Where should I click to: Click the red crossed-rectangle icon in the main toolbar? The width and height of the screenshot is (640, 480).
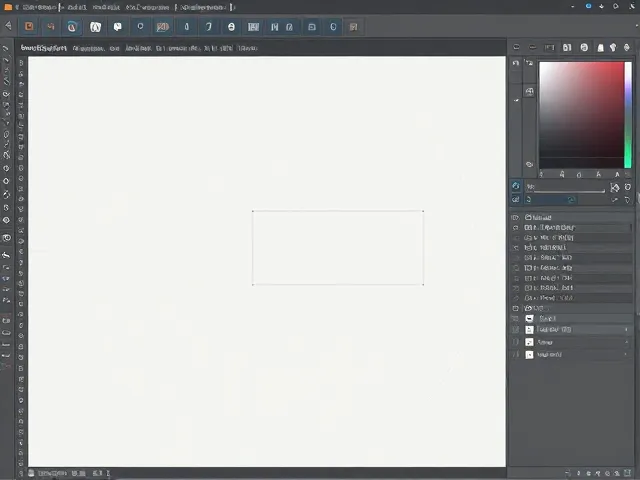coord(162,27)
